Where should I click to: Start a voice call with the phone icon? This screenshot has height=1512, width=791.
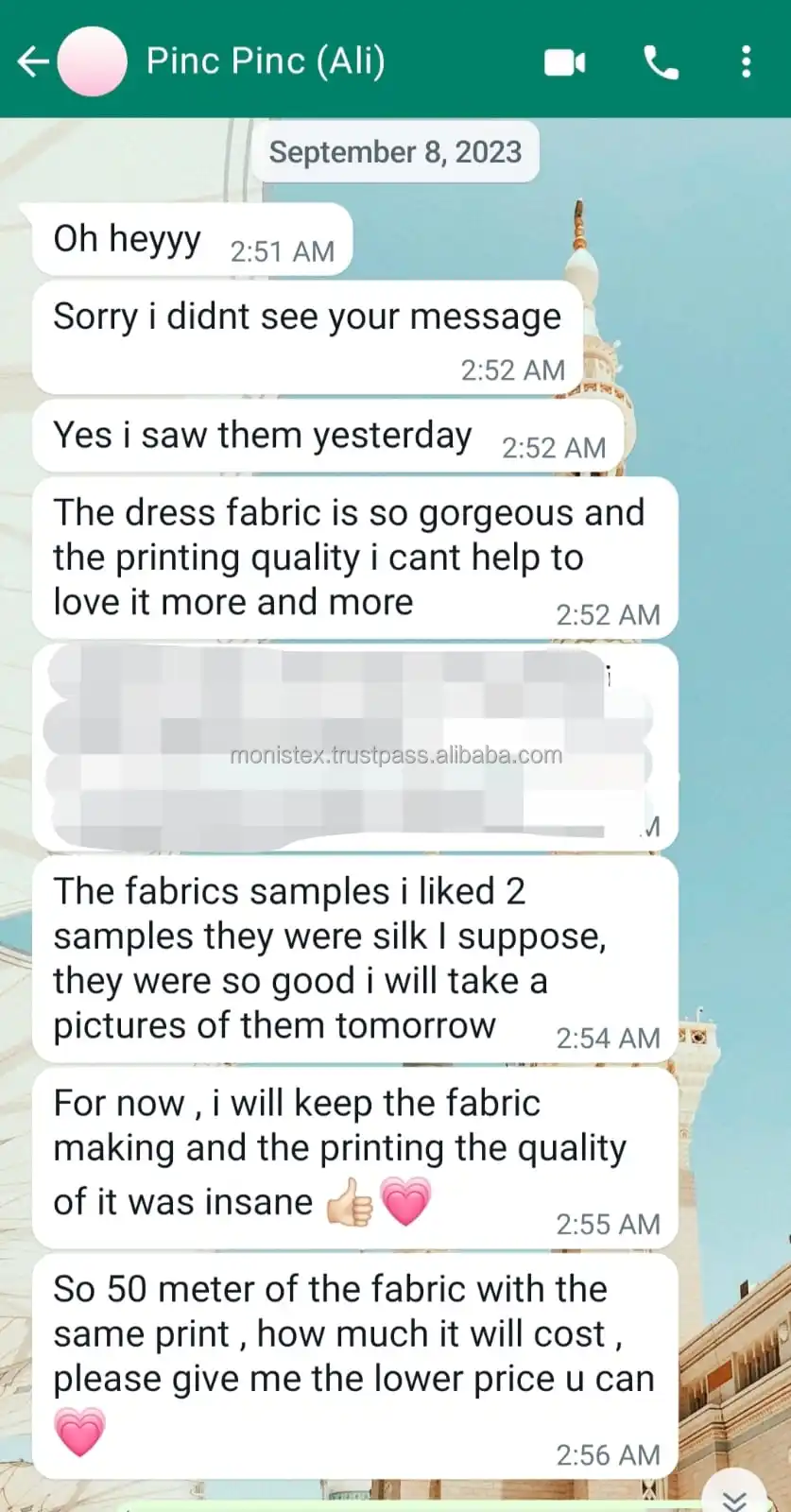661,62
